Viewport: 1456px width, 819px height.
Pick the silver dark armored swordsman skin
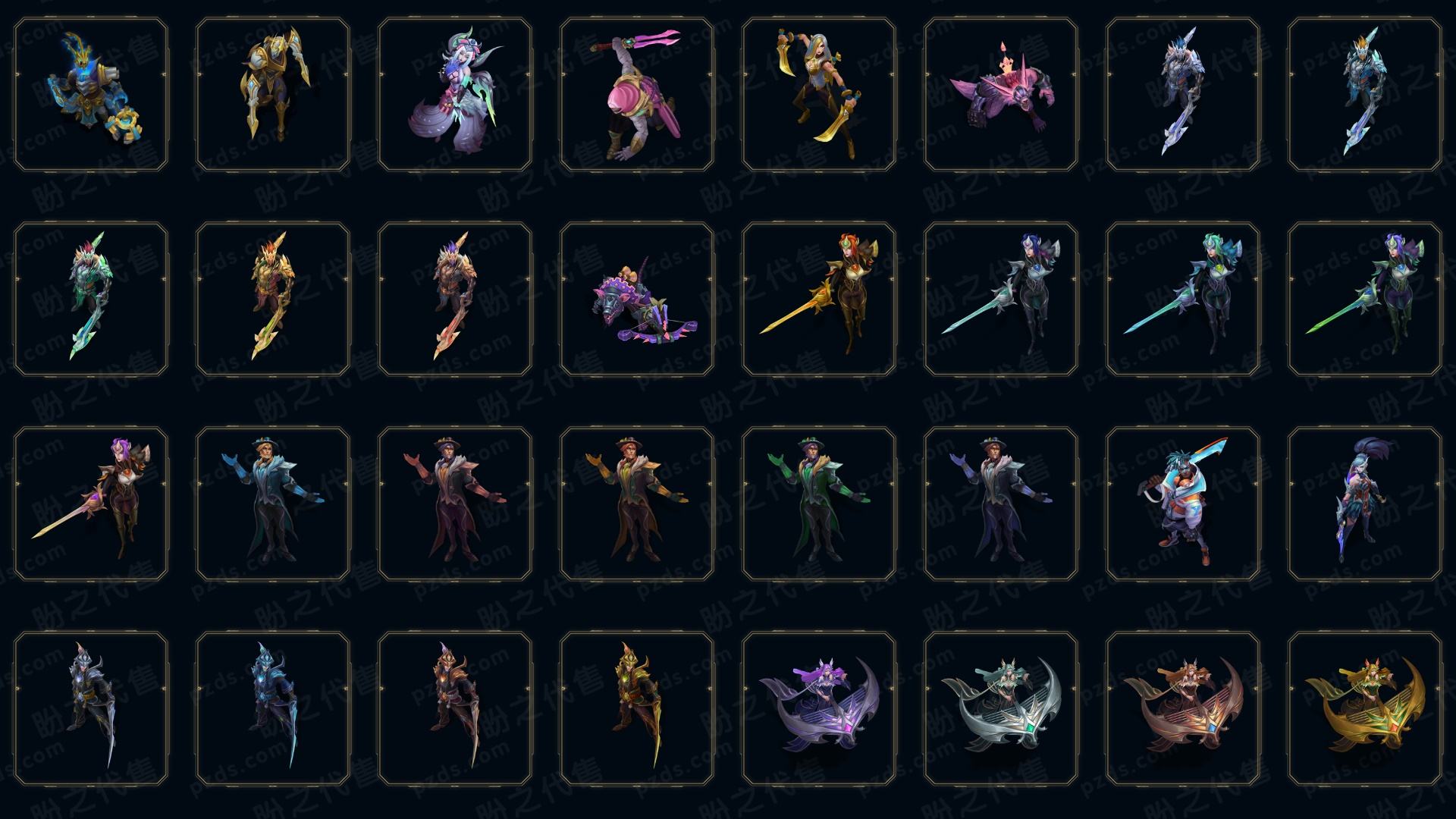[91, 708]
